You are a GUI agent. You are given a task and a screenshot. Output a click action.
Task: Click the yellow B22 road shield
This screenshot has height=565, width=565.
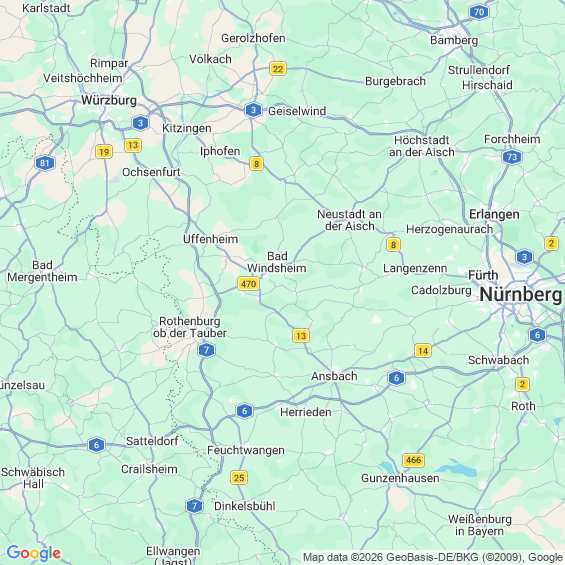(278, 68)
